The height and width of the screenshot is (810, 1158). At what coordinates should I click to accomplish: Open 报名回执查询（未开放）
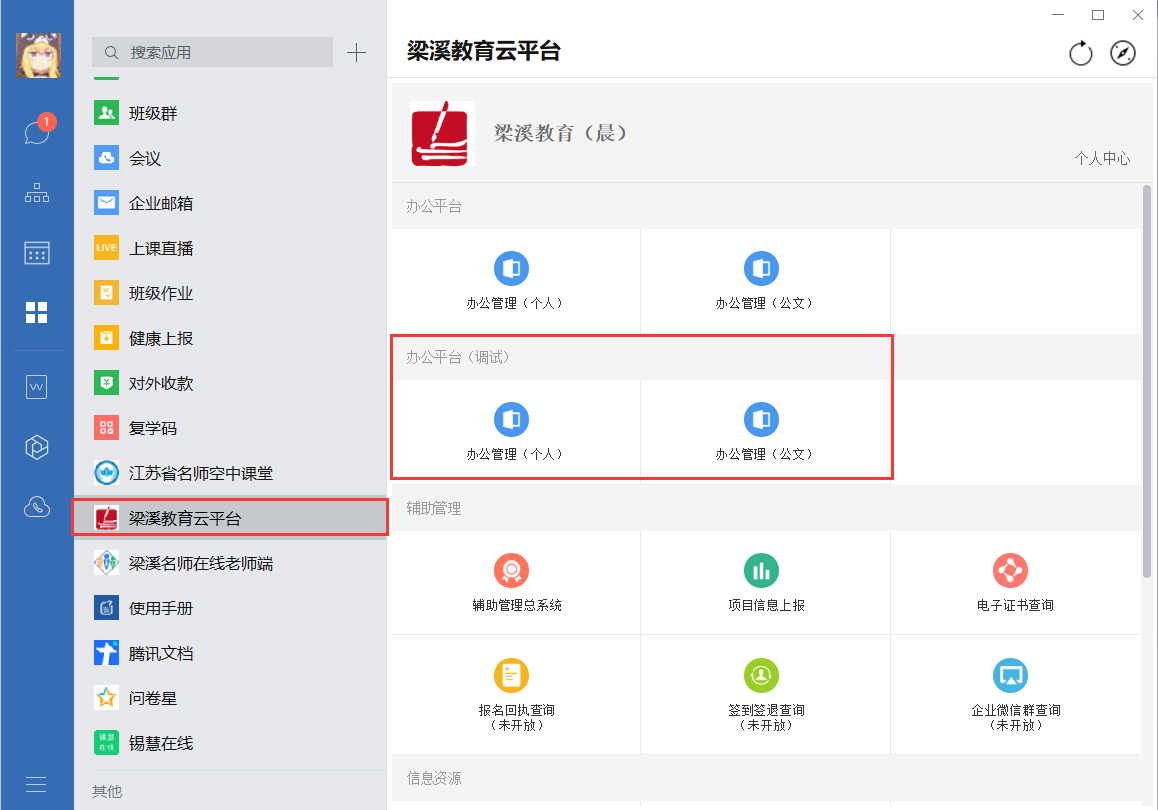[515, 695]
